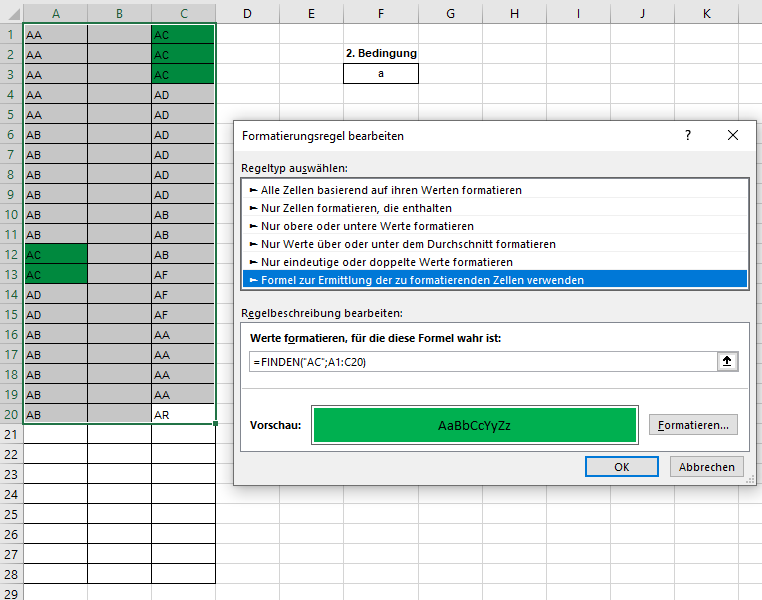The height and width of the screenshot is (600, 762).
Task: Select row 12 header
Action: tap(11, 255)
